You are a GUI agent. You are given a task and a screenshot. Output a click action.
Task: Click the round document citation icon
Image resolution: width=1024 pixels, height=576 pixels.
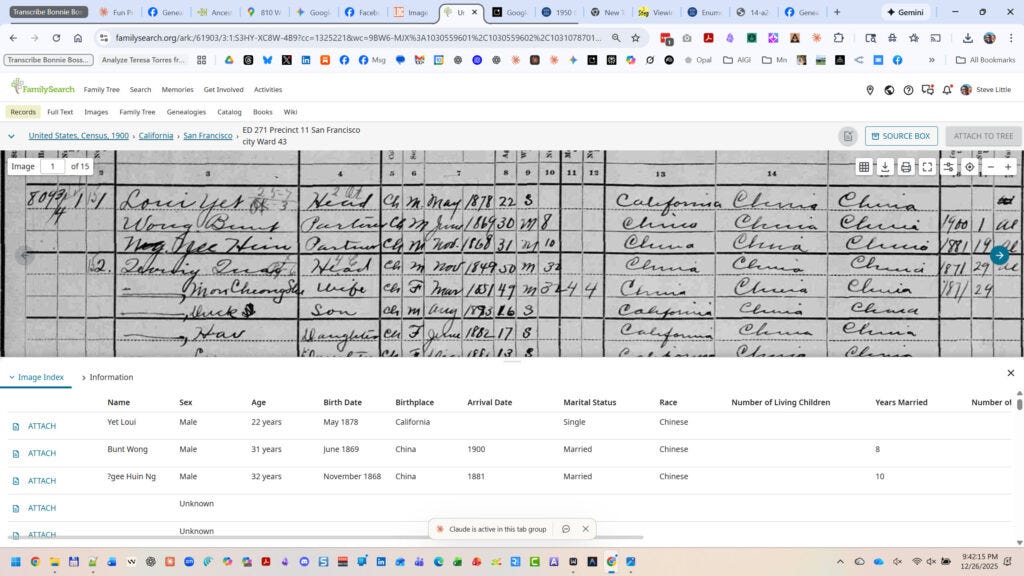(x=848, y=136)
